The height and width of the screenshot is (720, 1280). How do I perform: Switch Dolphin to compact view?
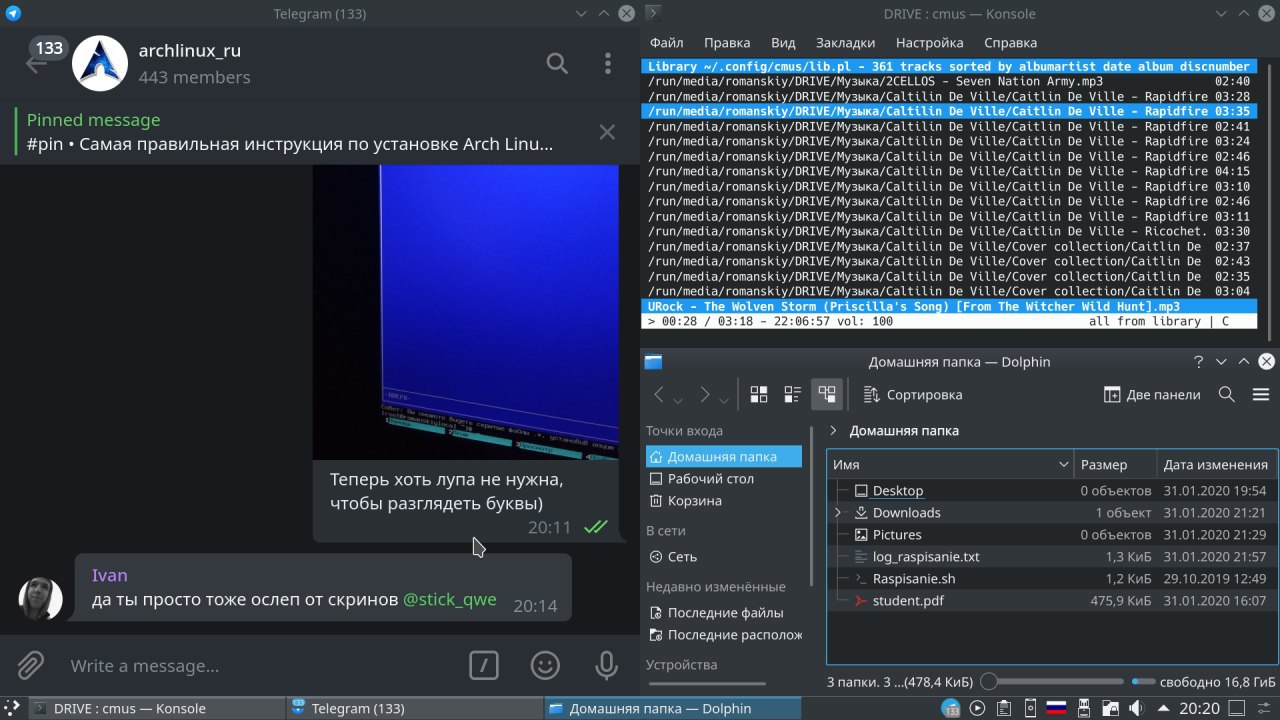click(793, 395)
